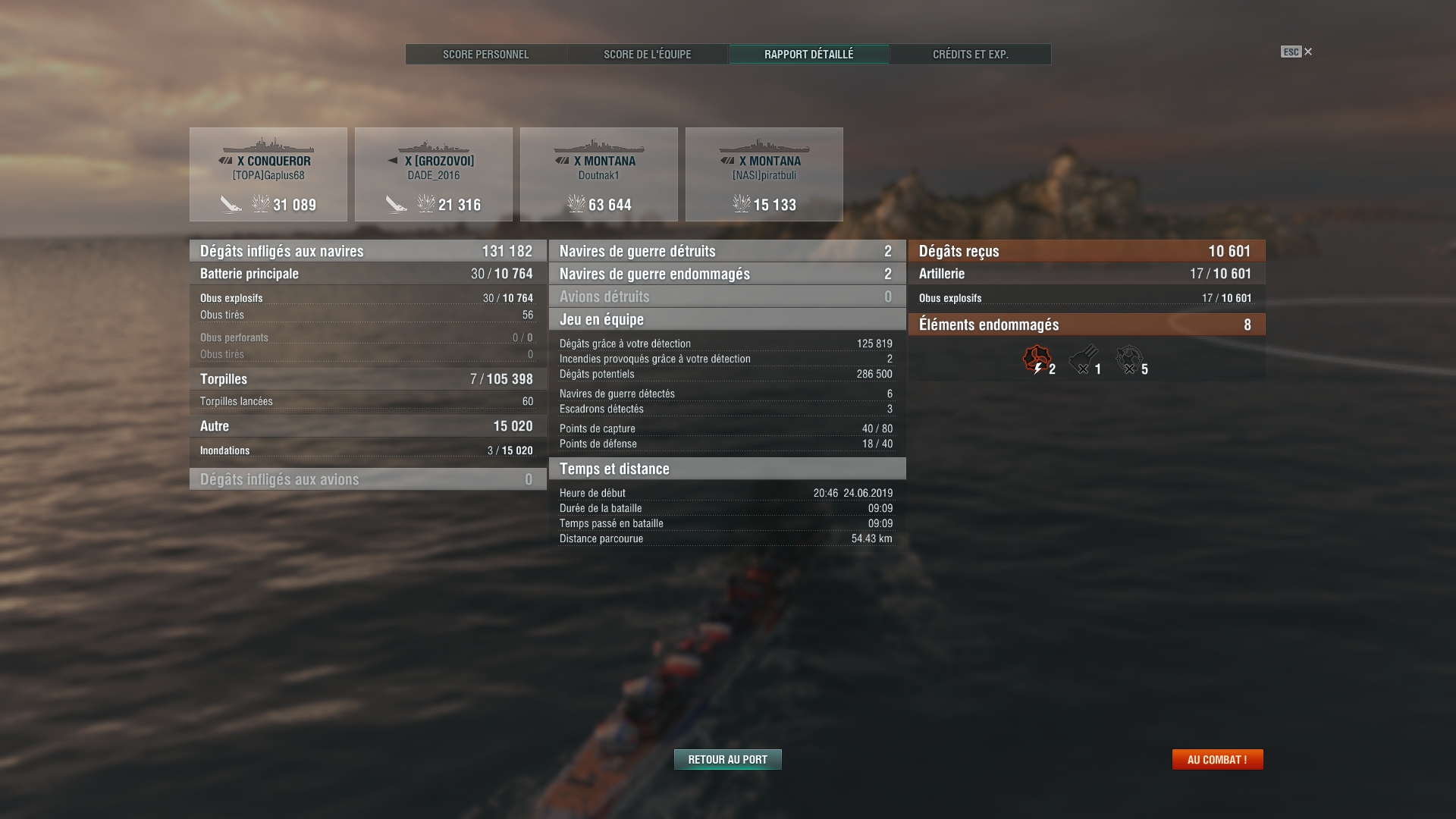Viewport: 1456px width, 819px height.
Task: Click the destroyed main gun turret icon
Action: [x=1083, y=359]
